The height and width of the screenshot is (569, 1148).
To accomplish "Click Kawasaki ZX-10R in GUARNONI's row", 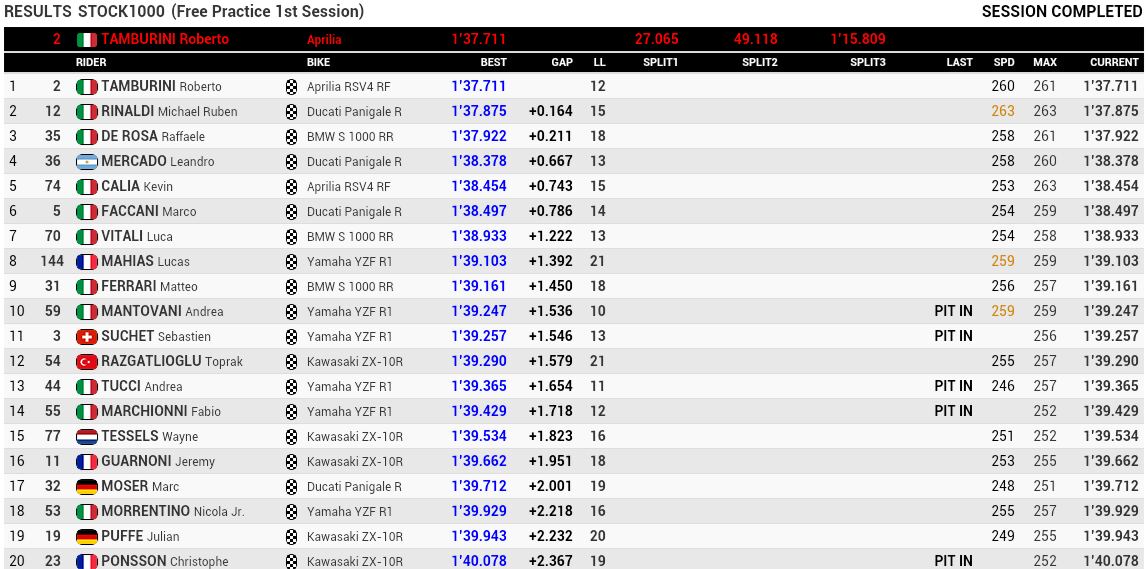I will pyautogui.click(x=355, y=462).
